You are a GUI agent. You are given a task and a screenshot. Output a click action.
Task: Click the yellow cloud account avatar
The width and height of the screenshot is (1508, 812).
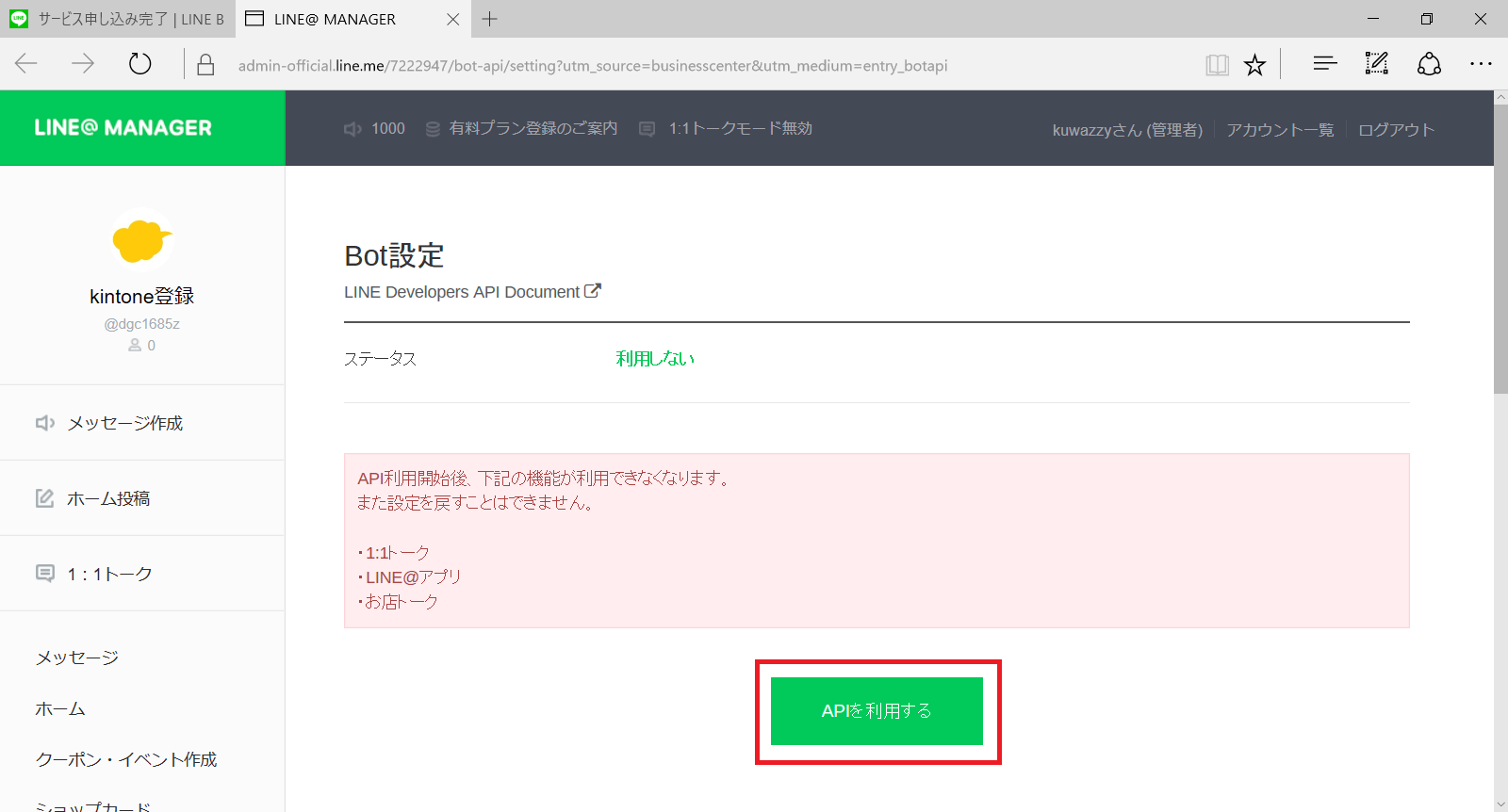[x=142, y=239]
